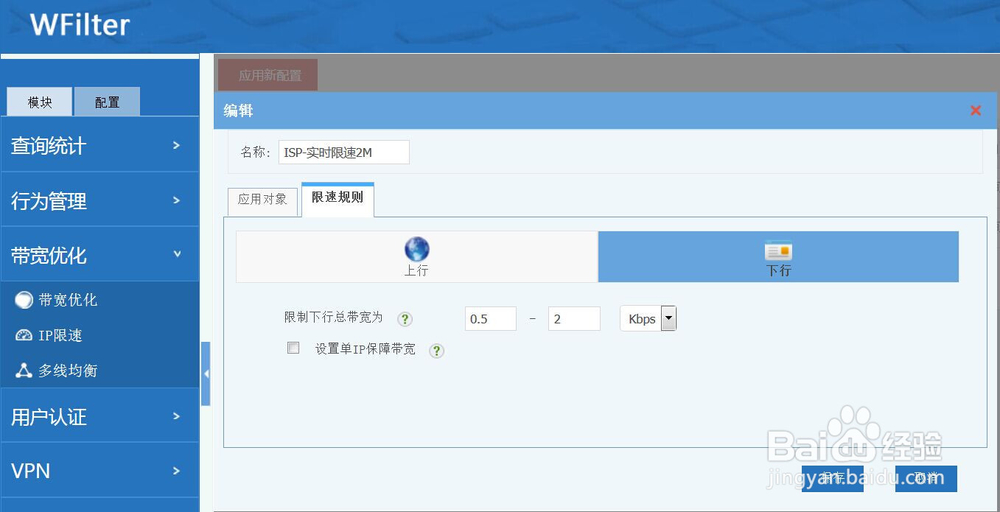Close the 编辑 dialog with red X
The width and height of the screenshot is (1000, 512).
(x=975, y=110)
